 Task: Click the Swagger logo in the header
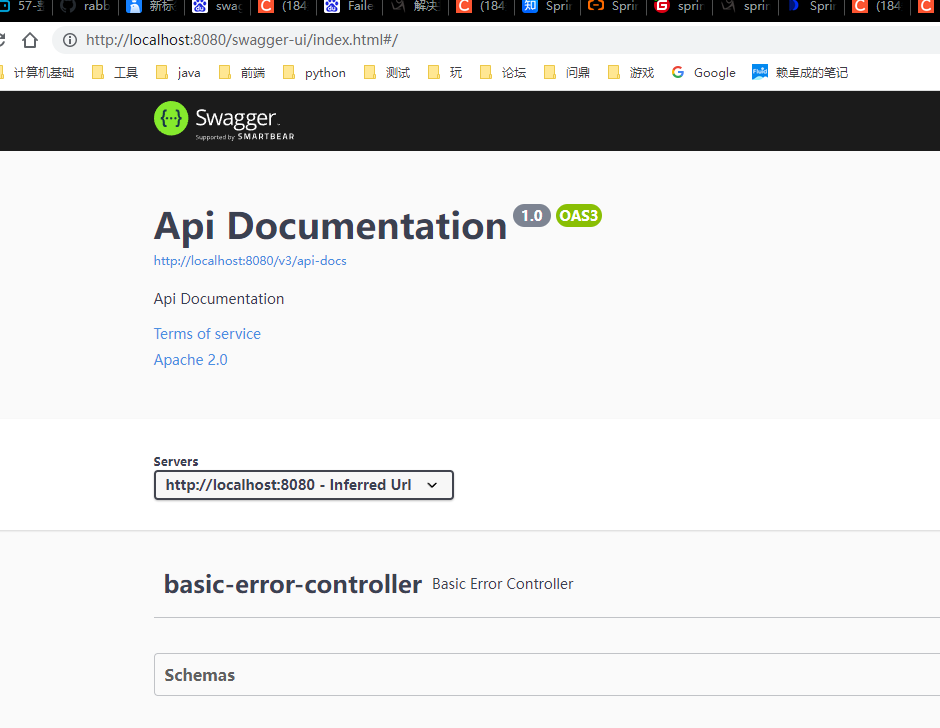coord(224,121)
